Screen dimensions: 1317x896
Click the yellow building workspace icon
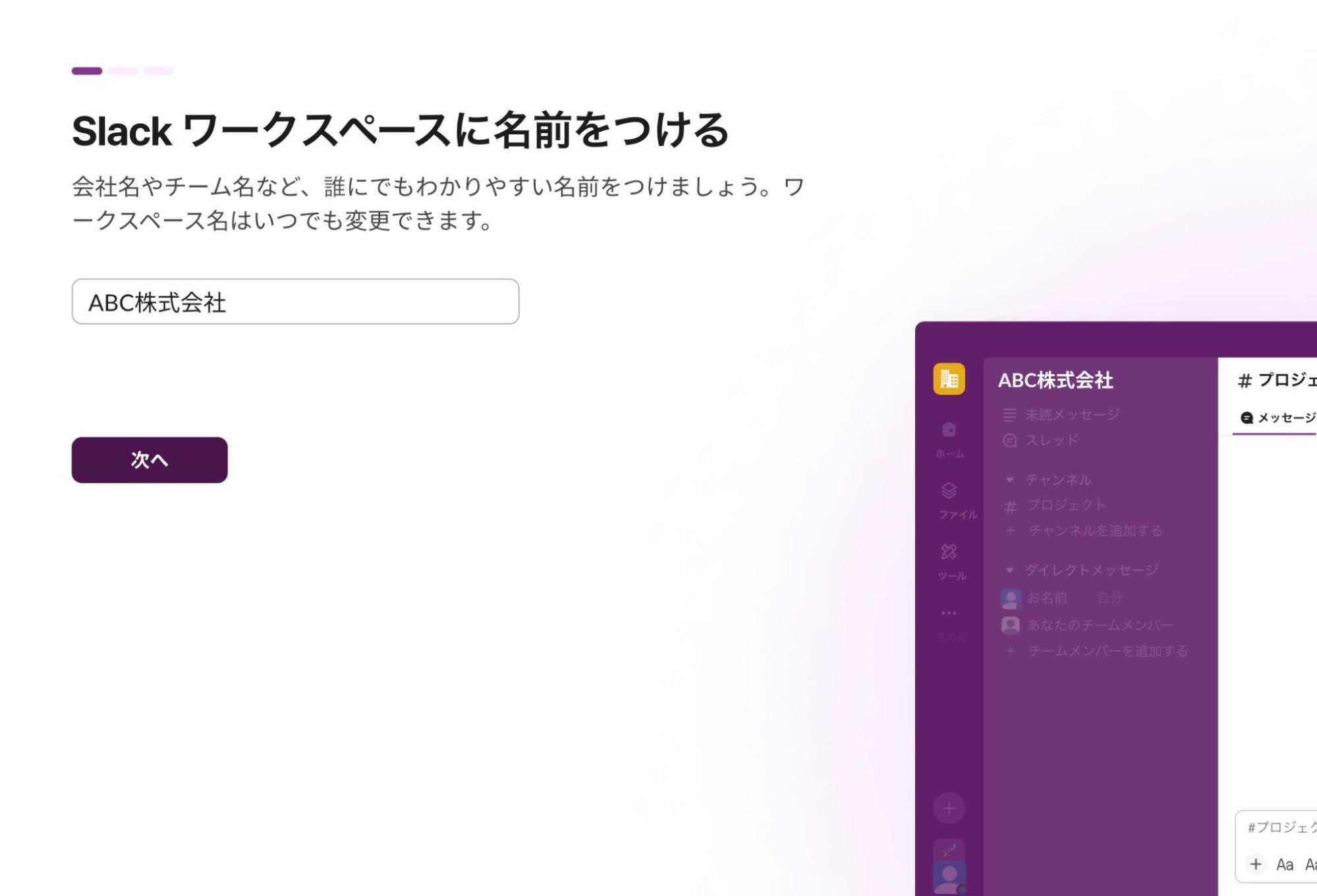pos(949,379)
